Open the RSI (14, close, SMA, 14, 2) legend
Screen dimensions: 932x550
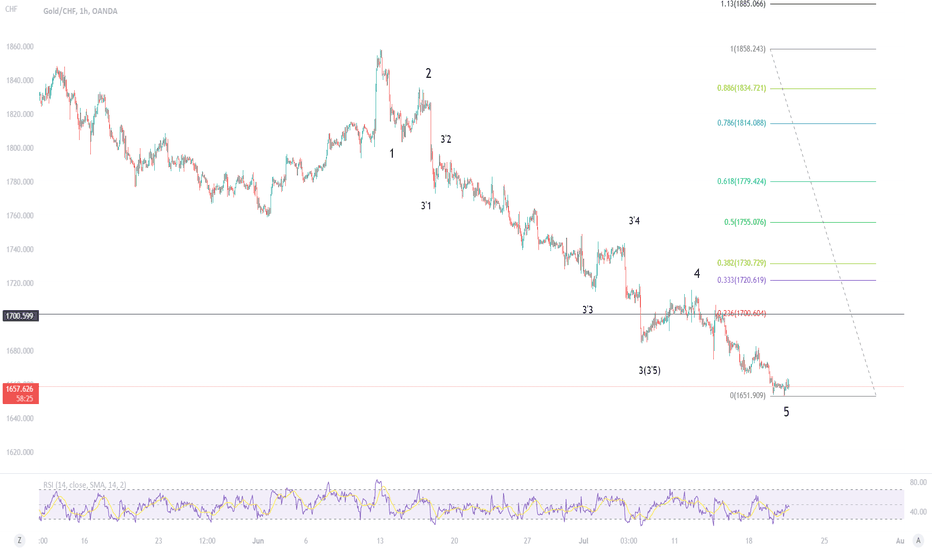click(x=85, y=485)
